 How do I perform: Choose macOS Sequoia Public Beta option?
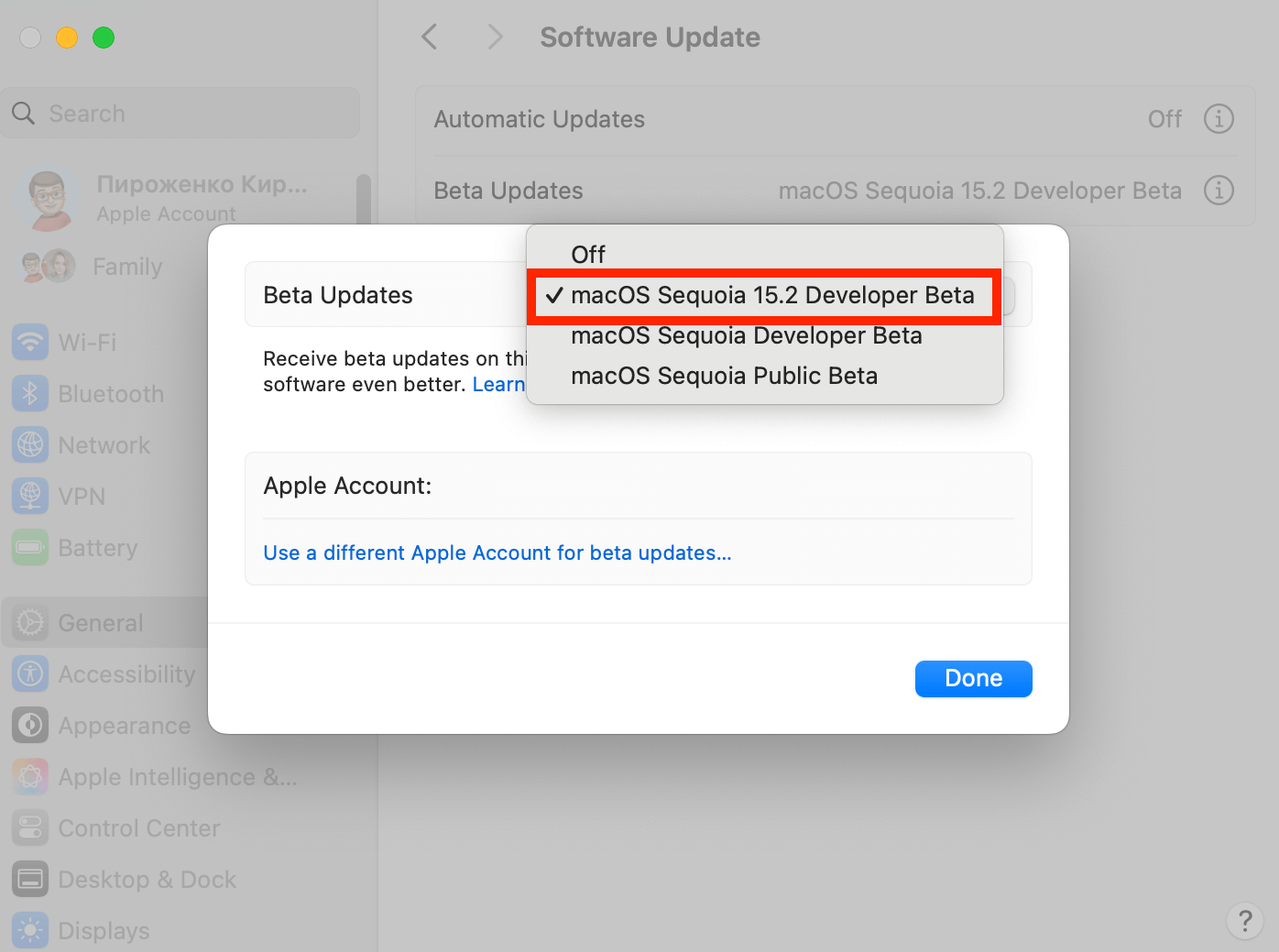[x=724, y=376]
